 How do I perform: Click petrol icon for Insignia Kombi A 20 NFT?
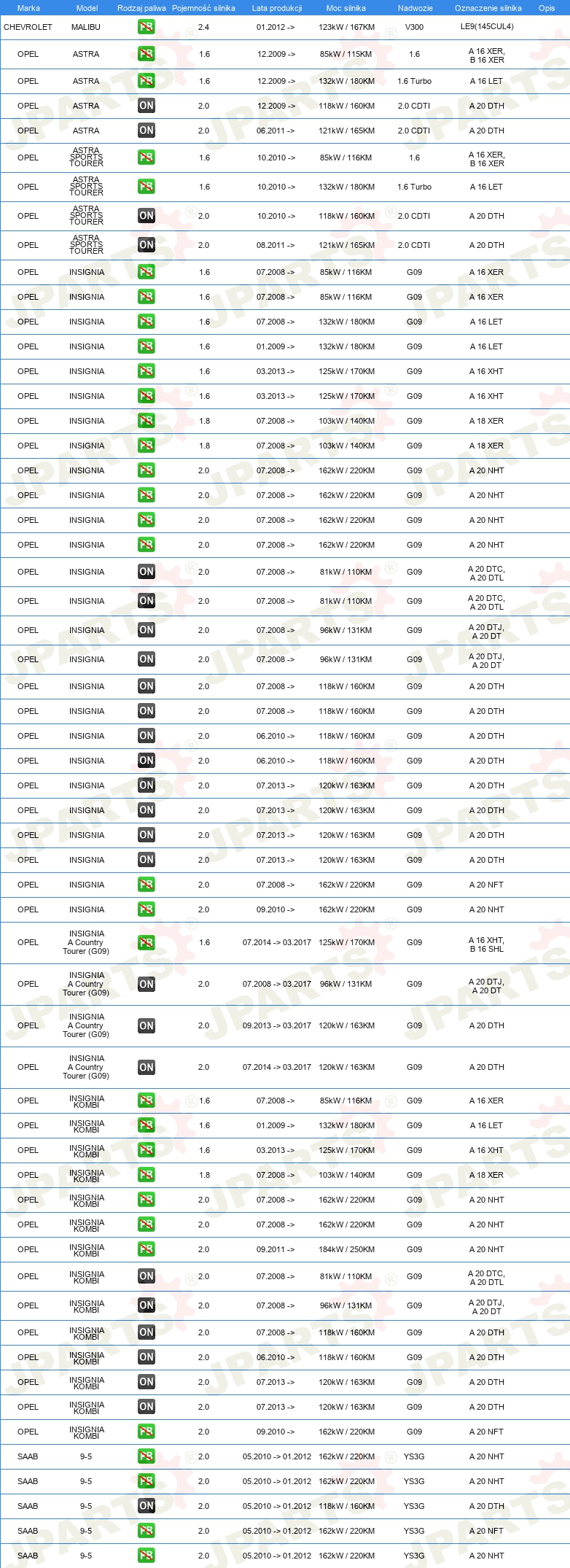click(146, 1432)
